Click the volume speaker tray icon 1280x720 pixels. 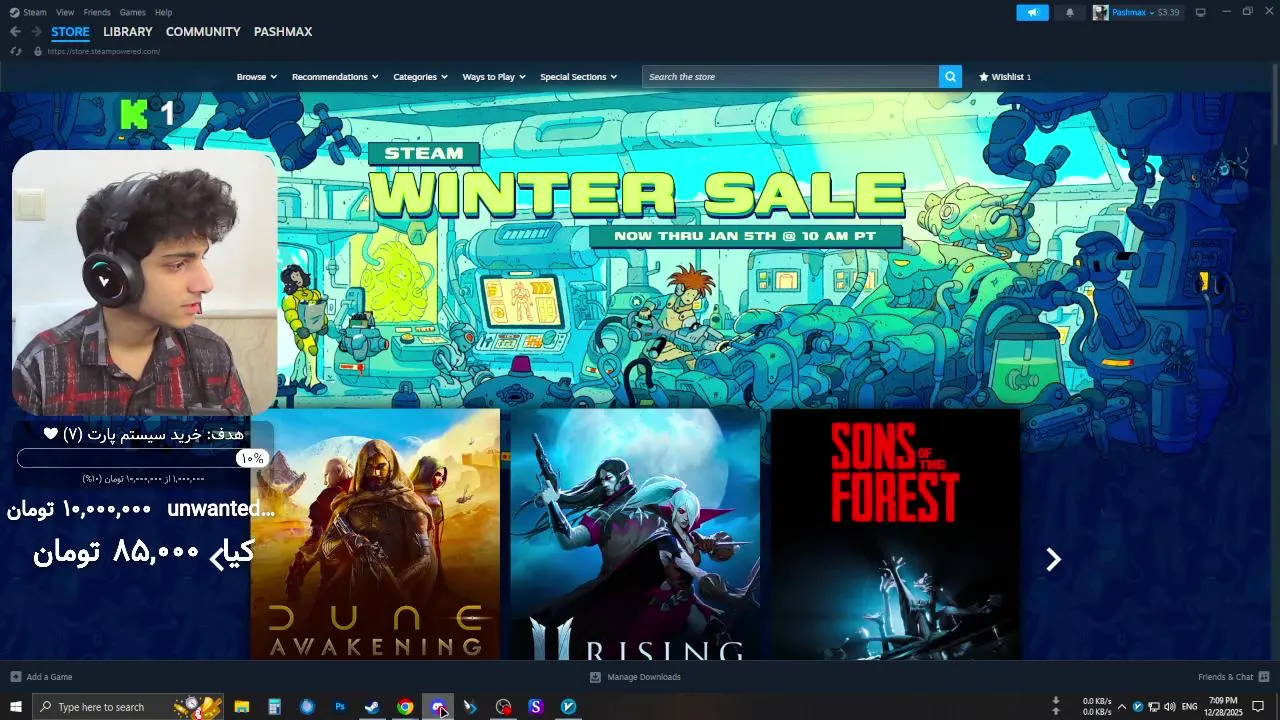coord(1169,707)
